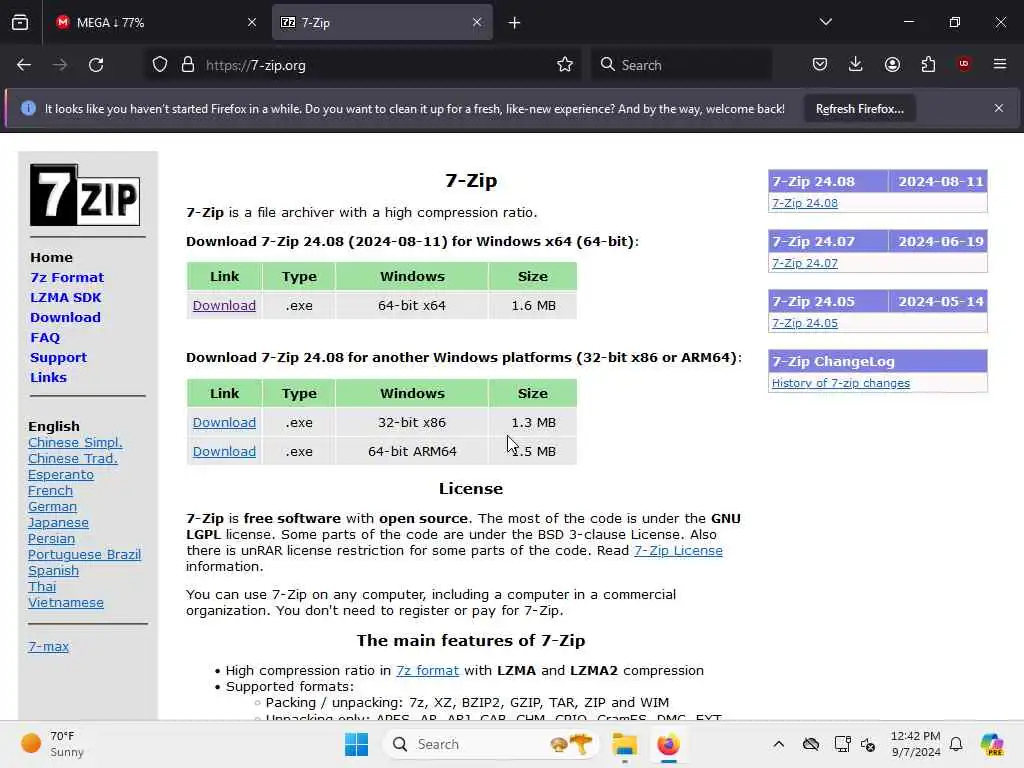
Task: Open the LZMA SDK sidebar link
Action: click(65, 298)
